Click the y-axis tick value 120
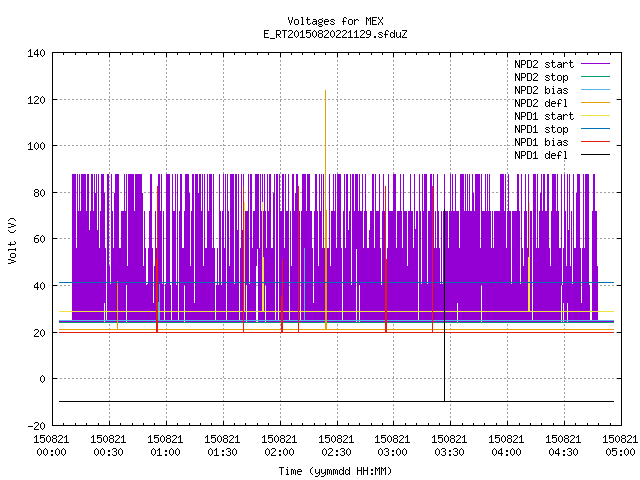Image resolution: width=640 pixels, height=480 pixels. coord(36,100)
